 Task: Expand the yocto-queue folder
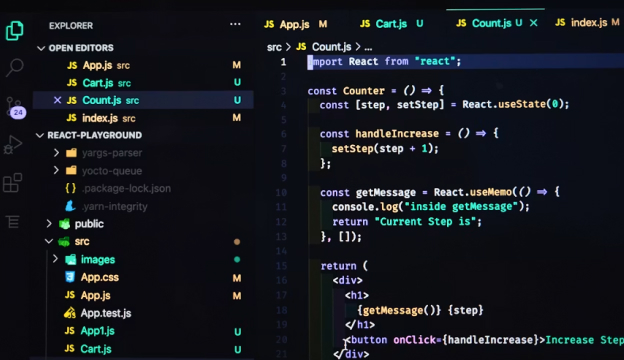56,171
